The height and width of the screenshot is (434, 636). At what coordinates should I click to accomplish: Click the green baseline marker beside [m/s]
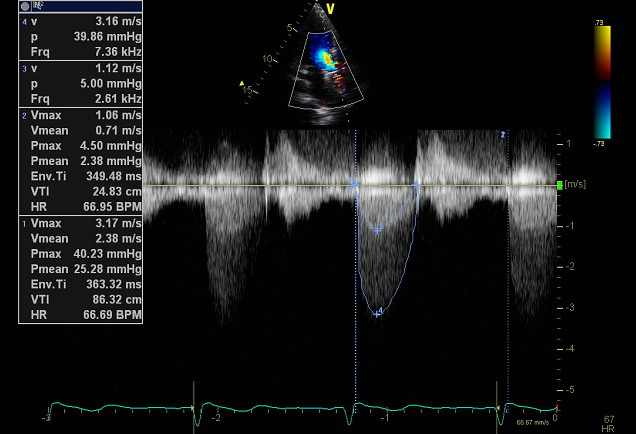tap(559, 185)
